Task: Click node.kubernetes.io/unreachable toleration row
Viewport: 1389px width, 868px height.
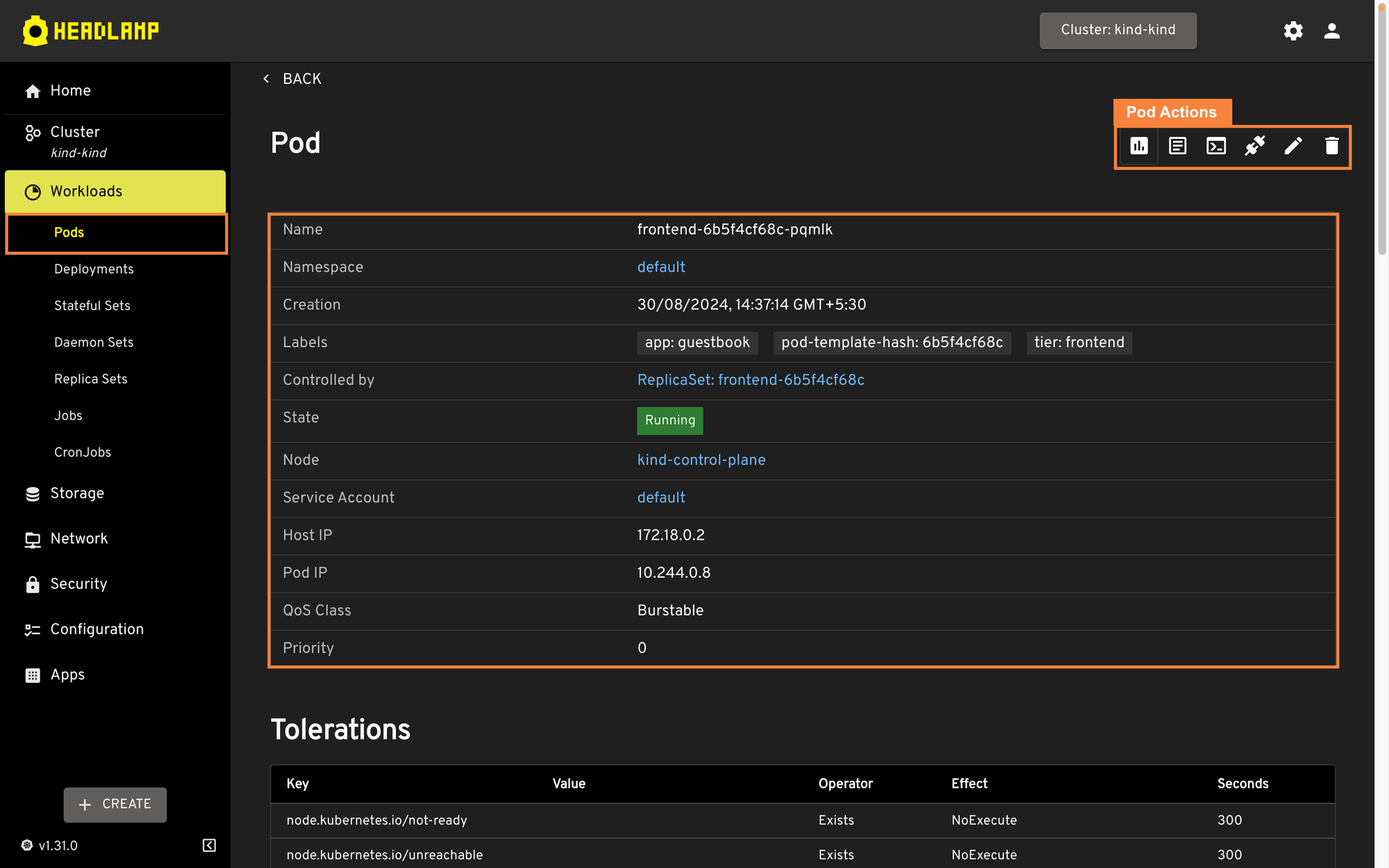Action: (803, 854)
